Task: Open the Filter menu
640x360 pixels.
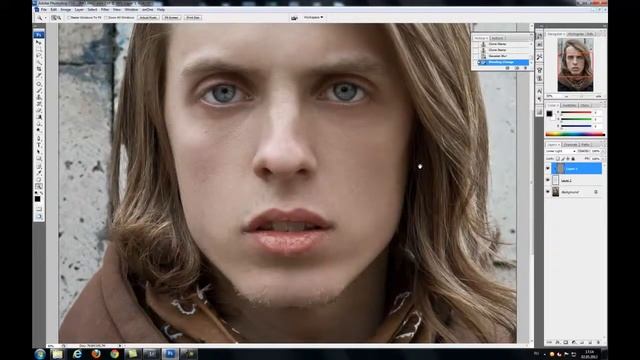Action: [x=105, y=9]
